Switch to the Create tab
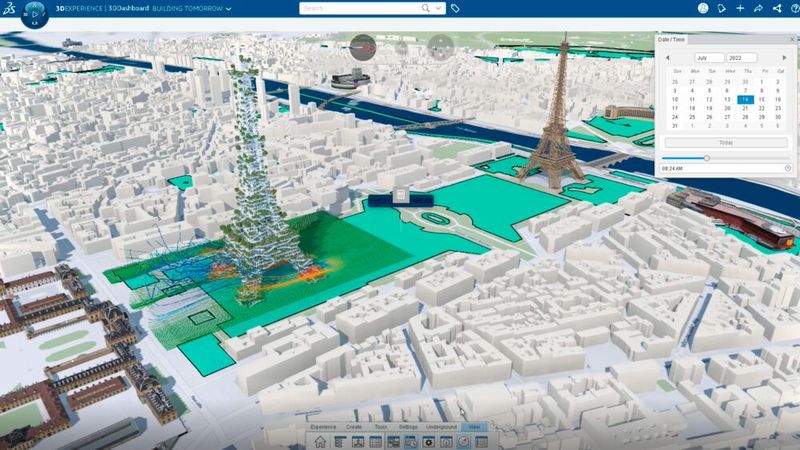 [353, 428]
